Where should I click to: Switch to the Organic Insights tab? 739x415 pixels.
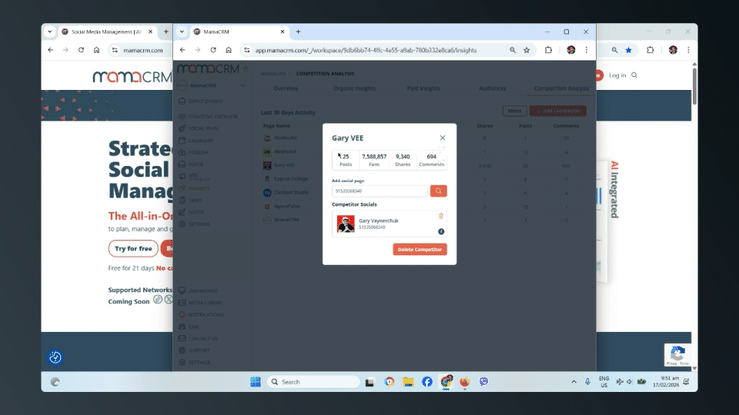pos(354,88)
